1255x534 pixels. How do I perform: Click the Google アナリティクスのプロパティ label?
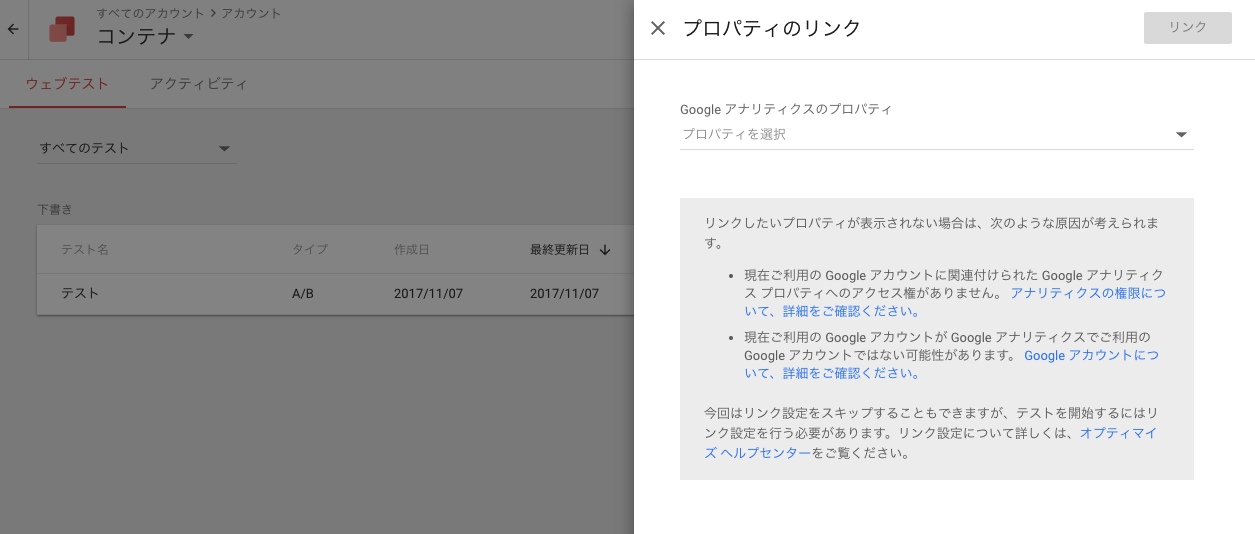[786, 109]
